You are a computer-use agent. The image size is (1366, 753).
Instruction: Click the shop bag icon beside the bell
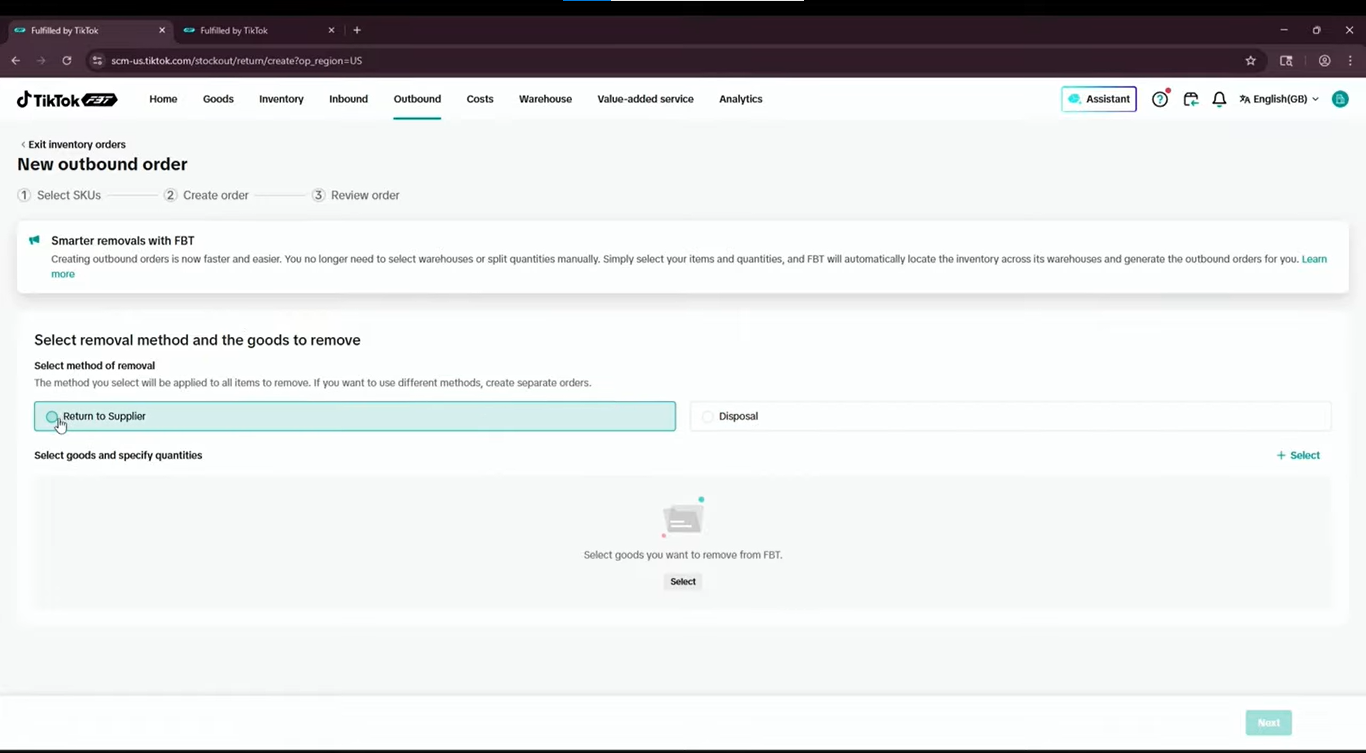point(1190,99)
